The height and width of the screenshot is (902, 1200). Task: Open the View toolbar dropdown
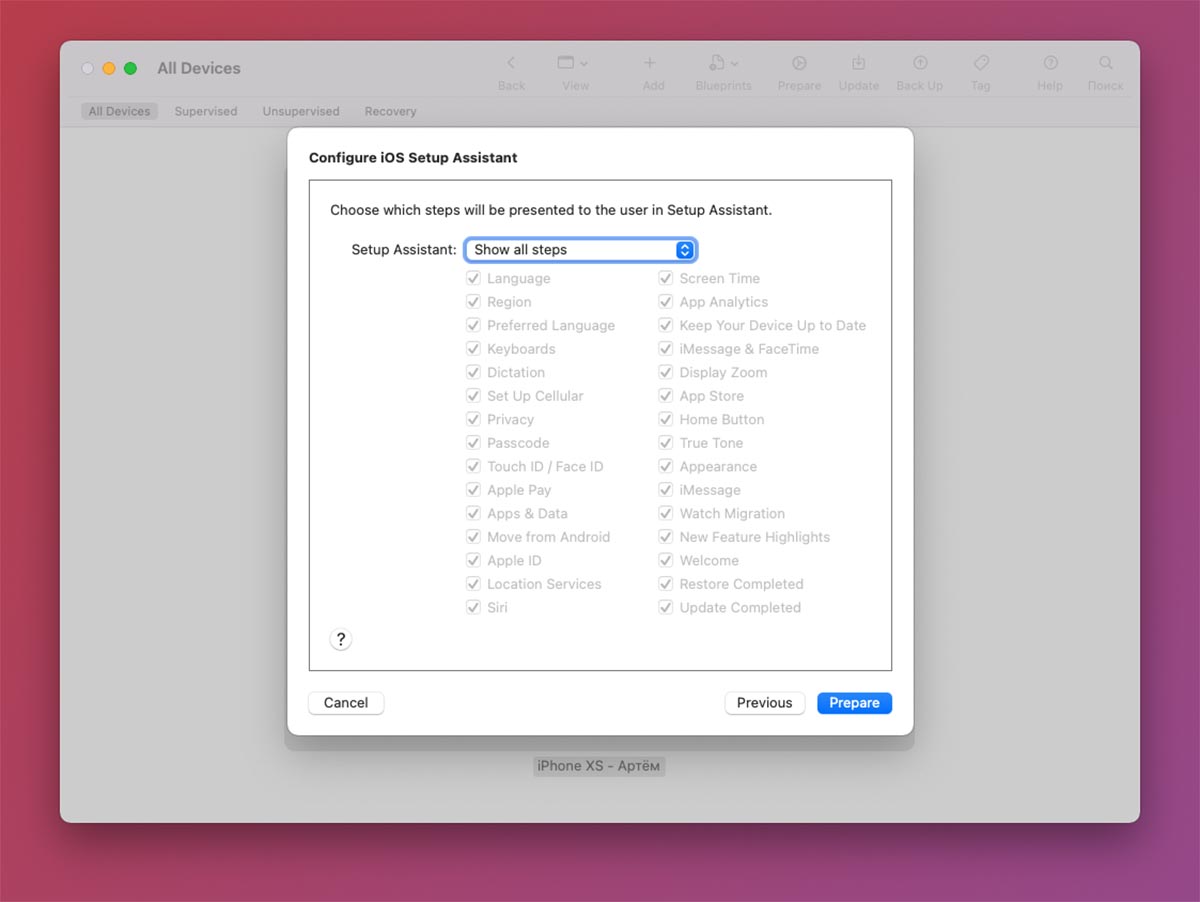click(573, 63)
